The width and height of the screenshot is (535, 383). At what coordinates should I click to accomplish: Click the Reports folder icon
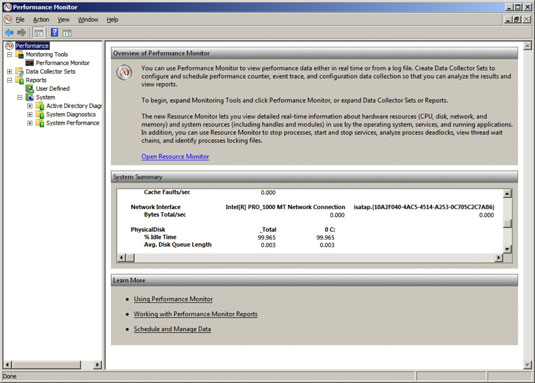click(x=20, y=80)
